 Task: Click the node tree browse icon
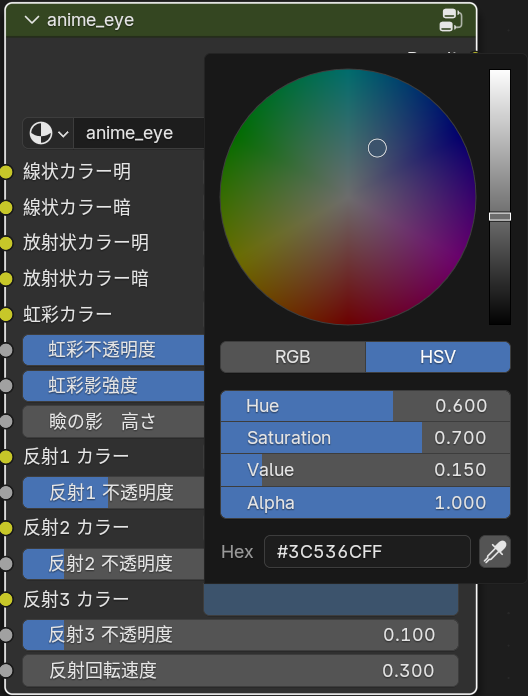40,133
